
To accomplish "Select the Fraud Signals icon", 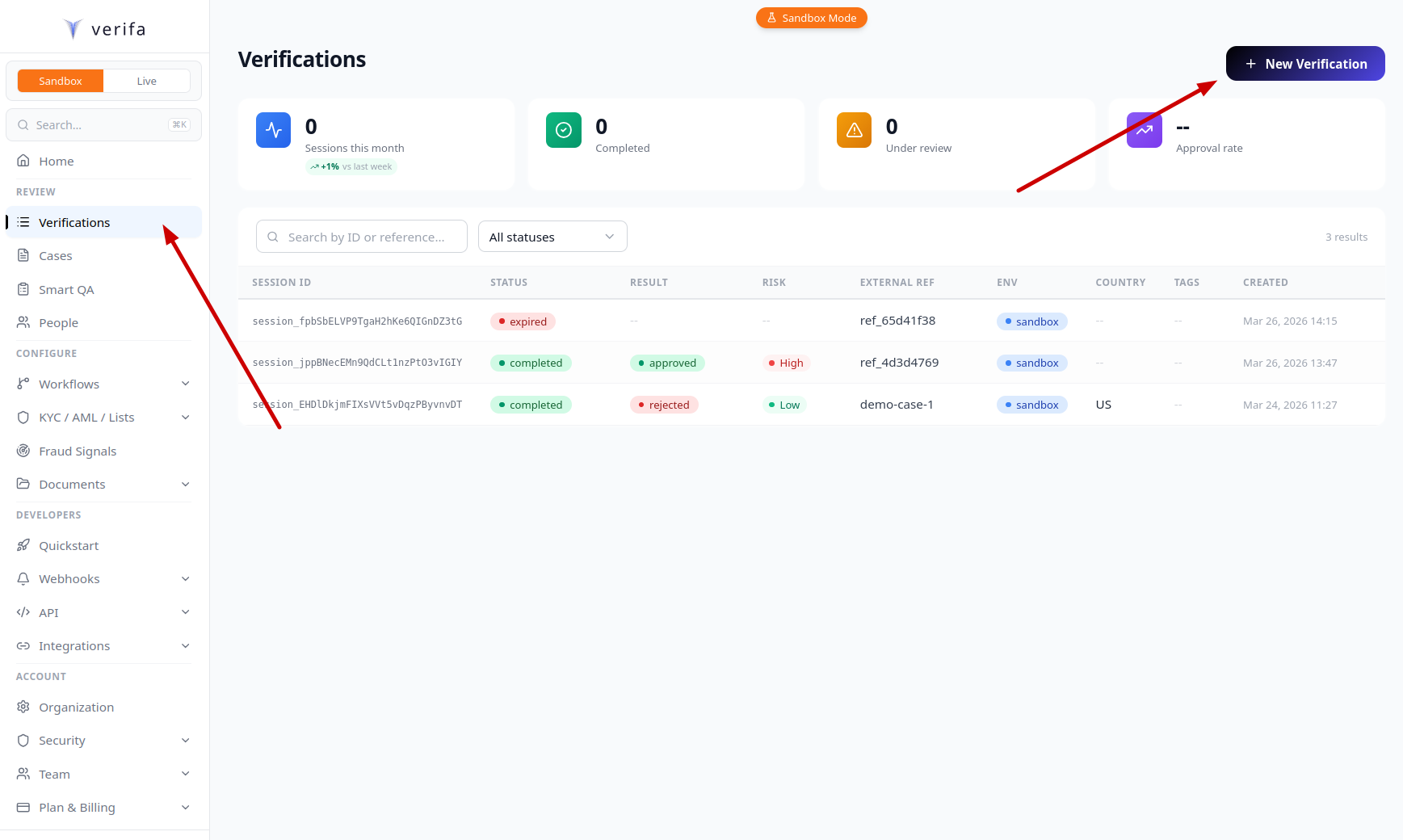I will [x=24, y=451].
